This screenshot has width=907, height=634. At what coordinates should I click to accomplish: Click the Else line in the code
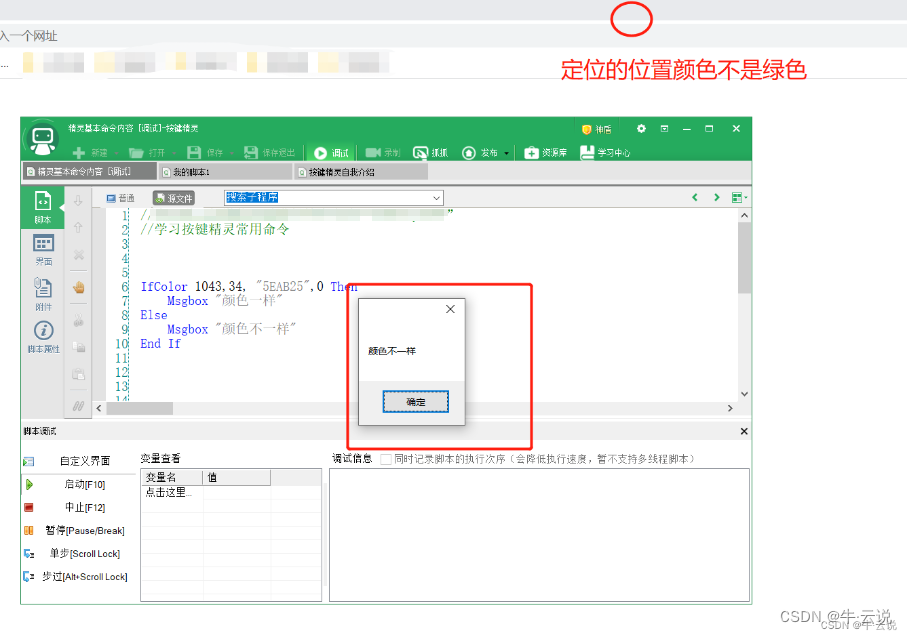coord(154,315)
